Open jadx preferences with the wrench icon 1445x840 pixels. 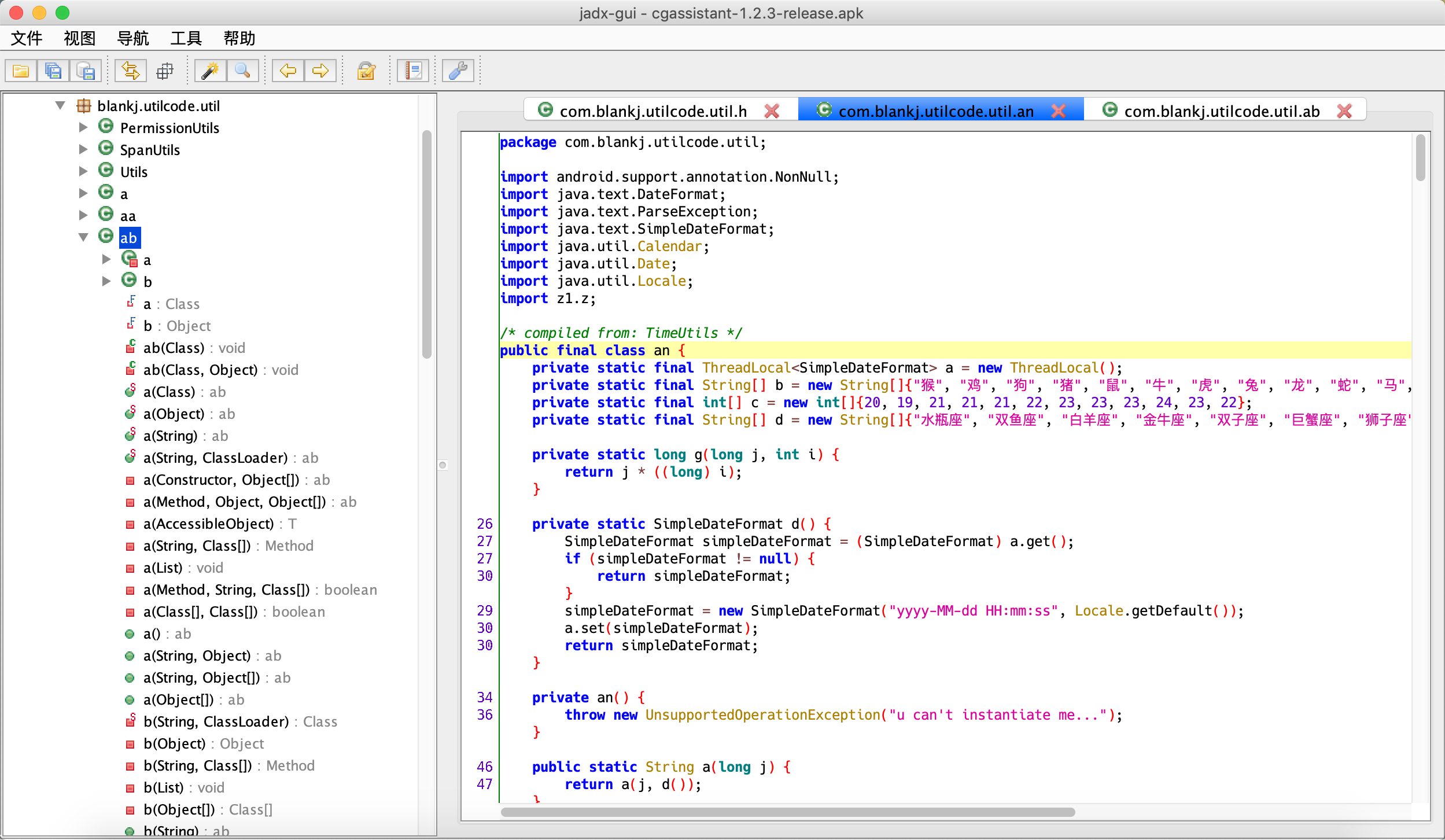[457, 70]
